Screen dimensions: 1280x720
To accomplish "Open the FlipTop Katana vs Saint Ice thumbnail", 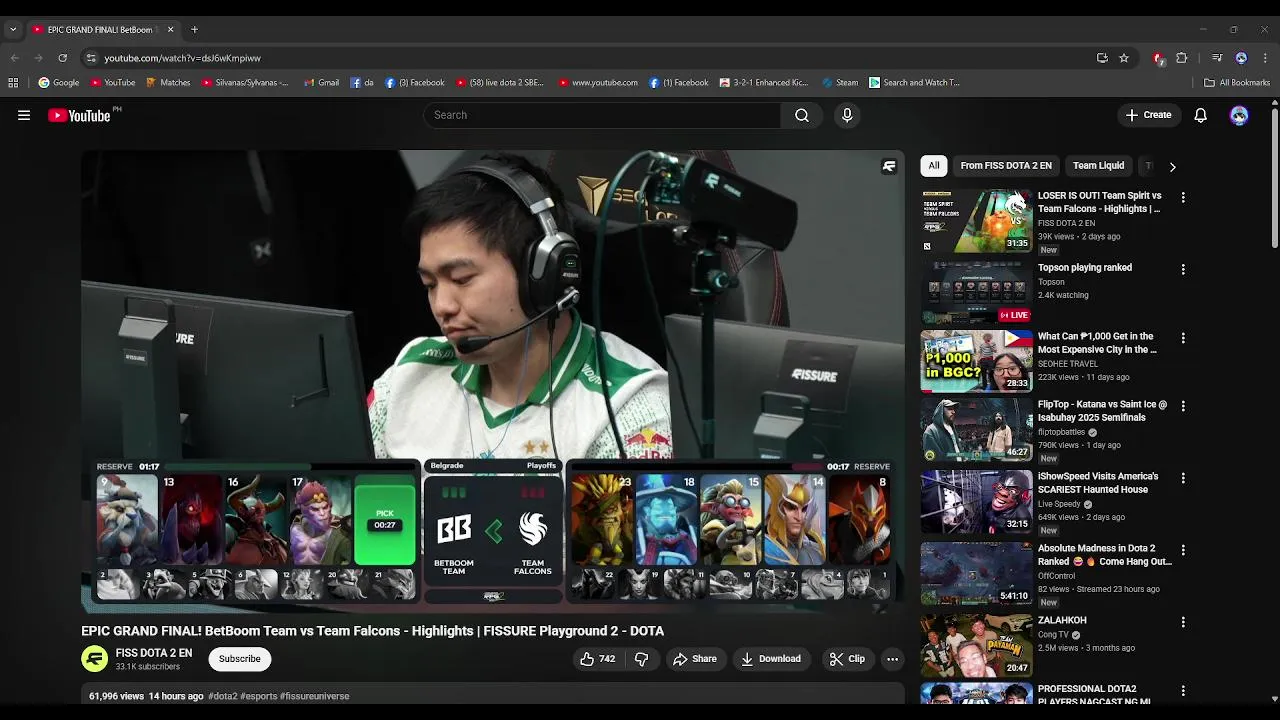I will [x=976, y=430].
